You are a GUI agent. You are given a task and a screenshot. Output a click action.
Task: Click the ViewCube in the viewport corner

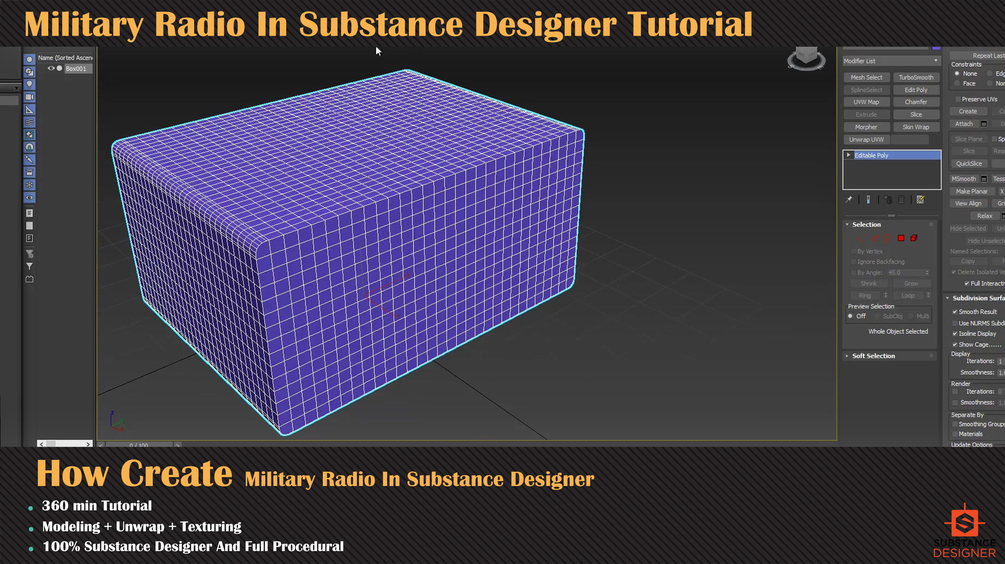click(x=806, y=58)
